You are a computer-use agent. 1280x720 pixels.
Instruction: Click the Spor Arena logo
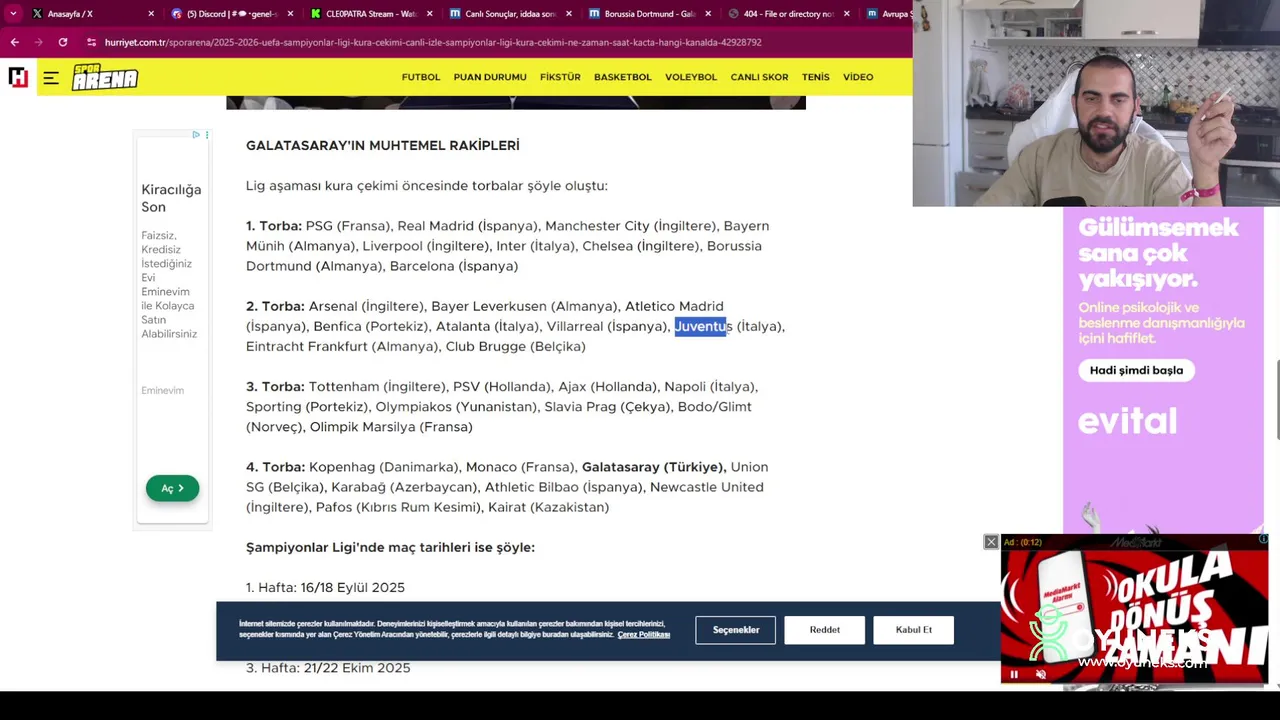pyautogui.click(x=105, y=77)
